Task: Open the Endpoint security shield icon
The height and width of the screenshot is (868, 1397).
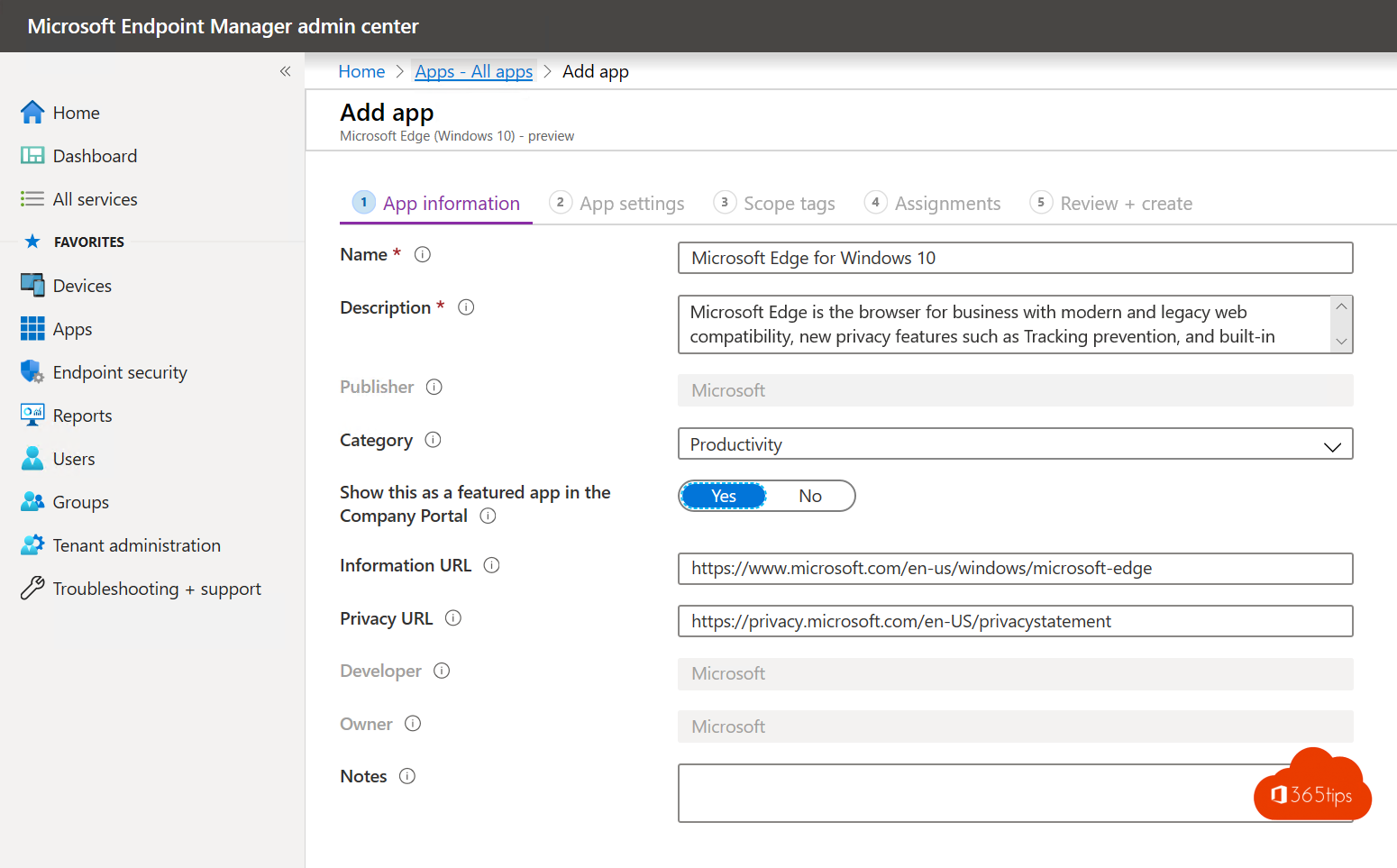Action: pos(32,371)
